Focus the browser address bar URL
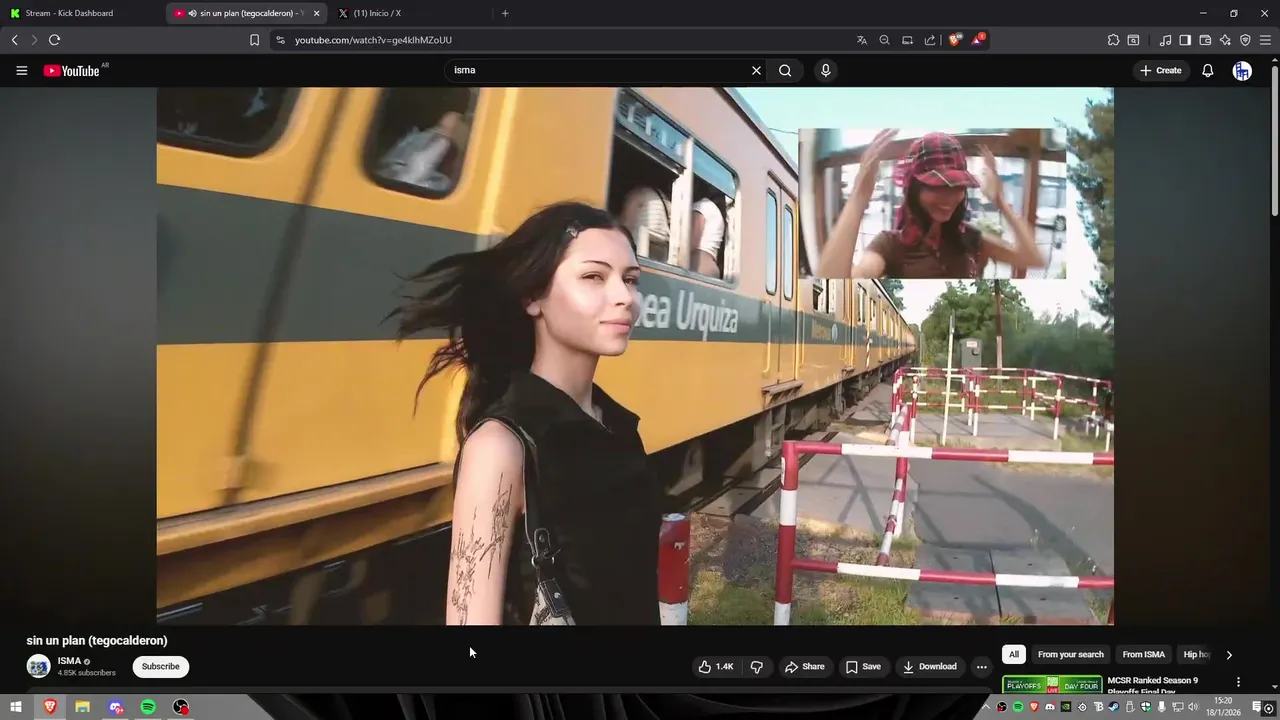 373,40
